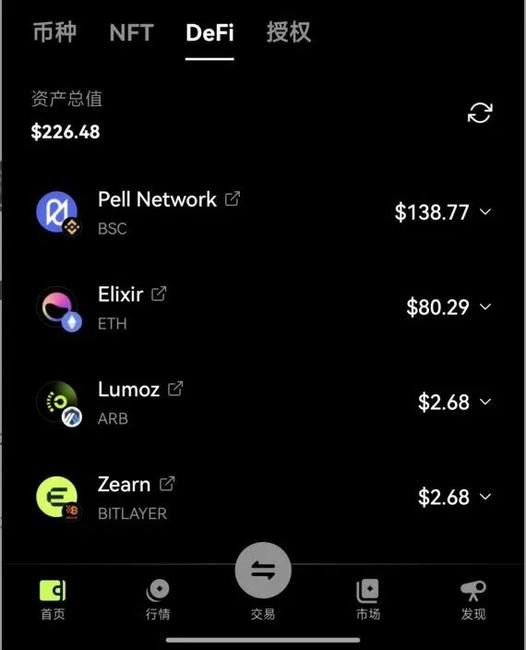This screenshot has width=526, height=650.
Task: Switch to the 授权 tab
Action: click(288, 32)
